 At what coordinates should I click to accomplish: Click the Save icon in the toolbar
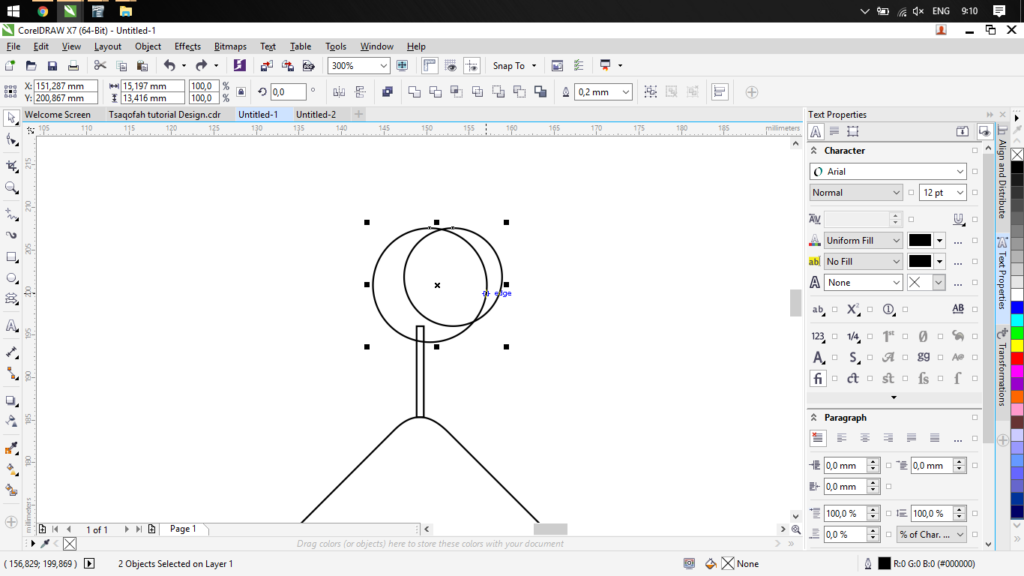[x=53, y=66]
